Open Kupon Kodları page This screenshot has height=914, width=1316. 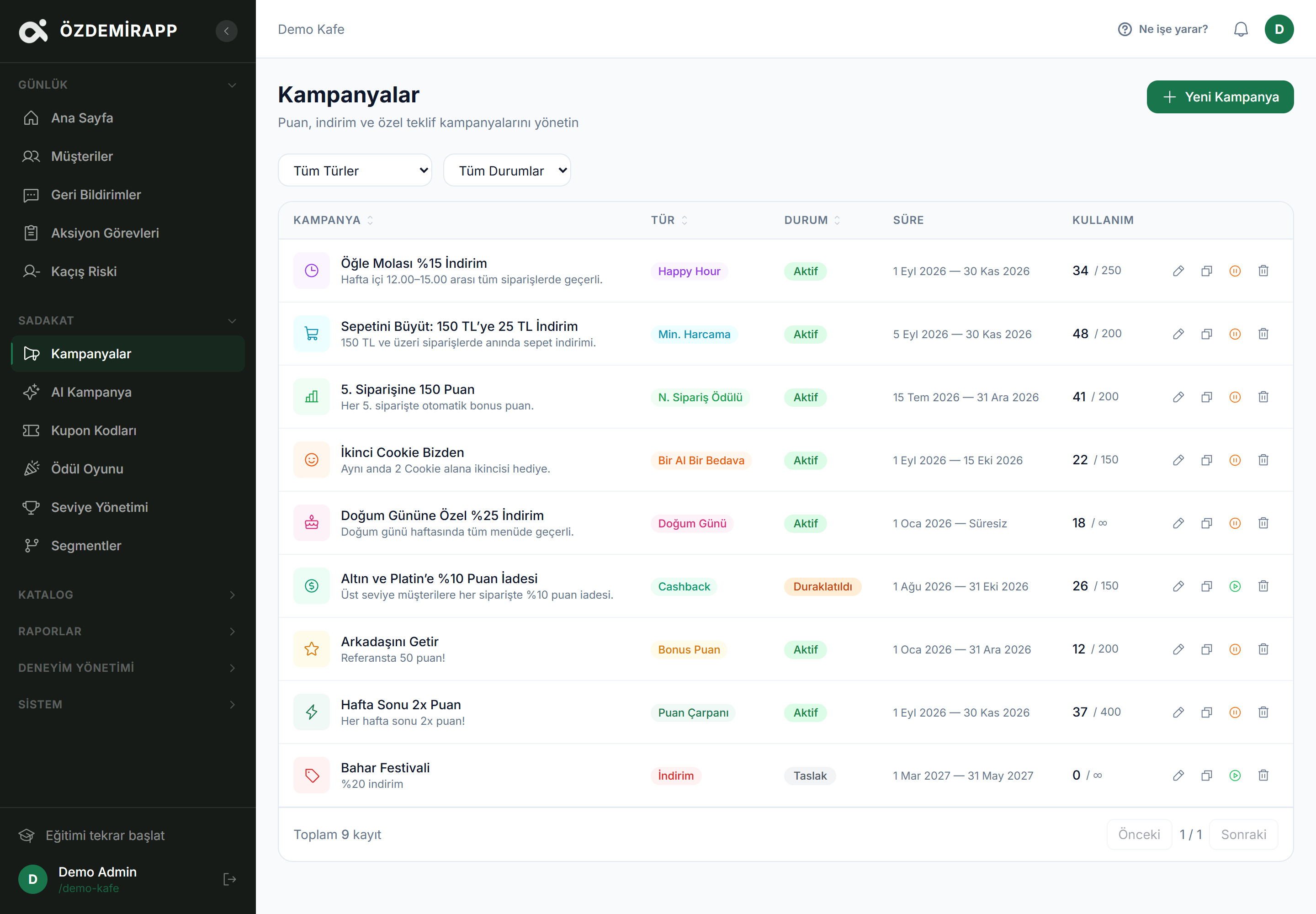127,430
